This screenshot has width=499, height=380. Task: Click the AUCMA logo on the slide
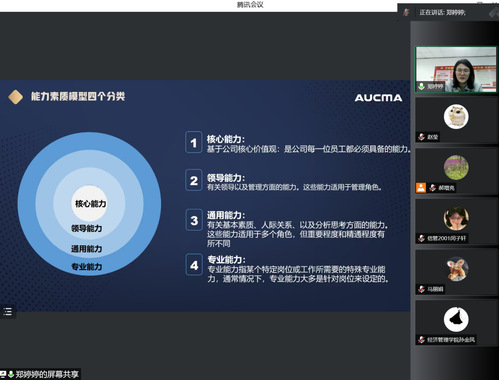click(378, 98)
